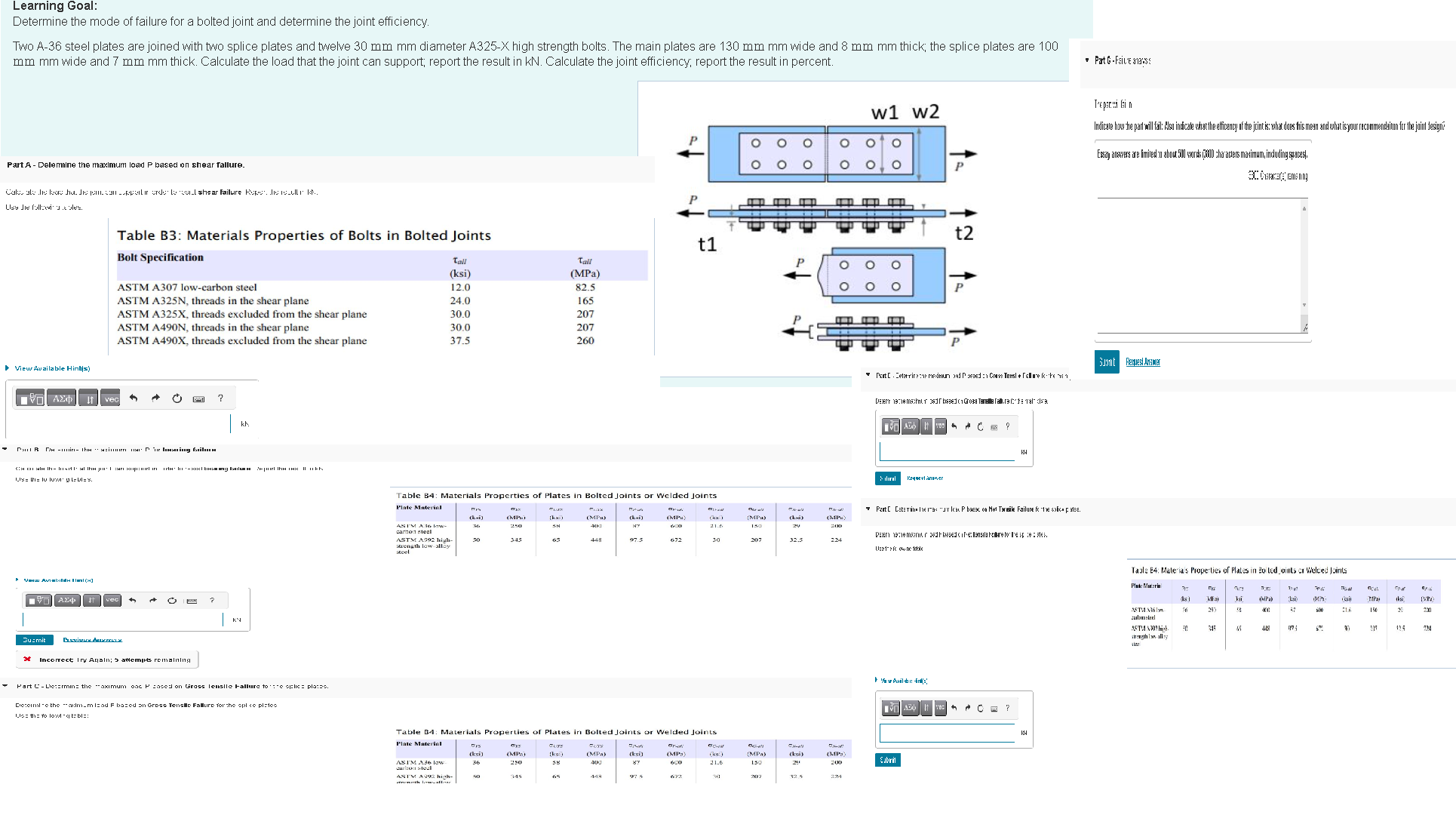Click reset icon in Part A toolbar
The height and width of the screenshot is (815, 1456).
coord(177,398)
